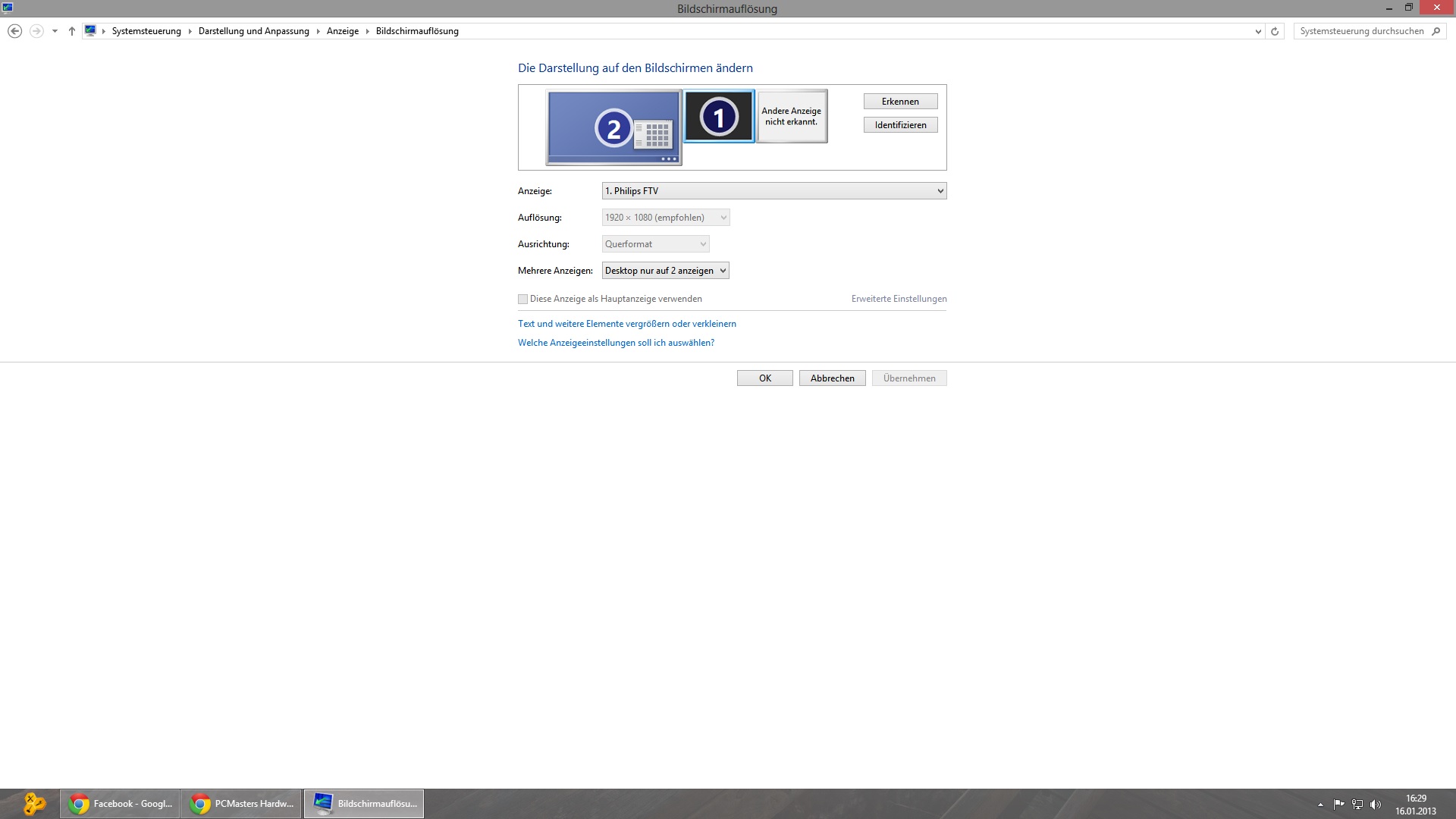Open the recent locations dropdown arrow
The image size is (1456, 819).
click(55, 31)
